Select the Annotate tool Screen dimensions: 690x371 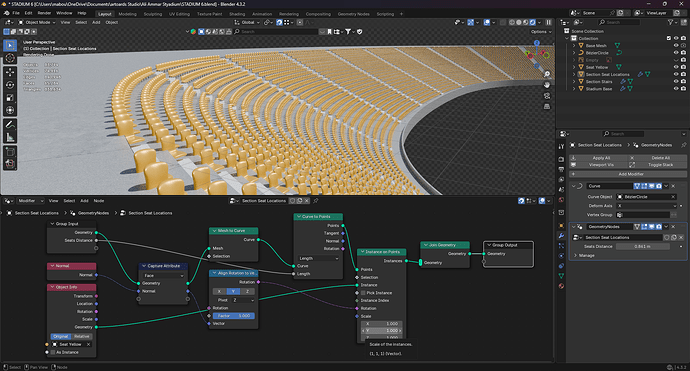tap(10, 125)
